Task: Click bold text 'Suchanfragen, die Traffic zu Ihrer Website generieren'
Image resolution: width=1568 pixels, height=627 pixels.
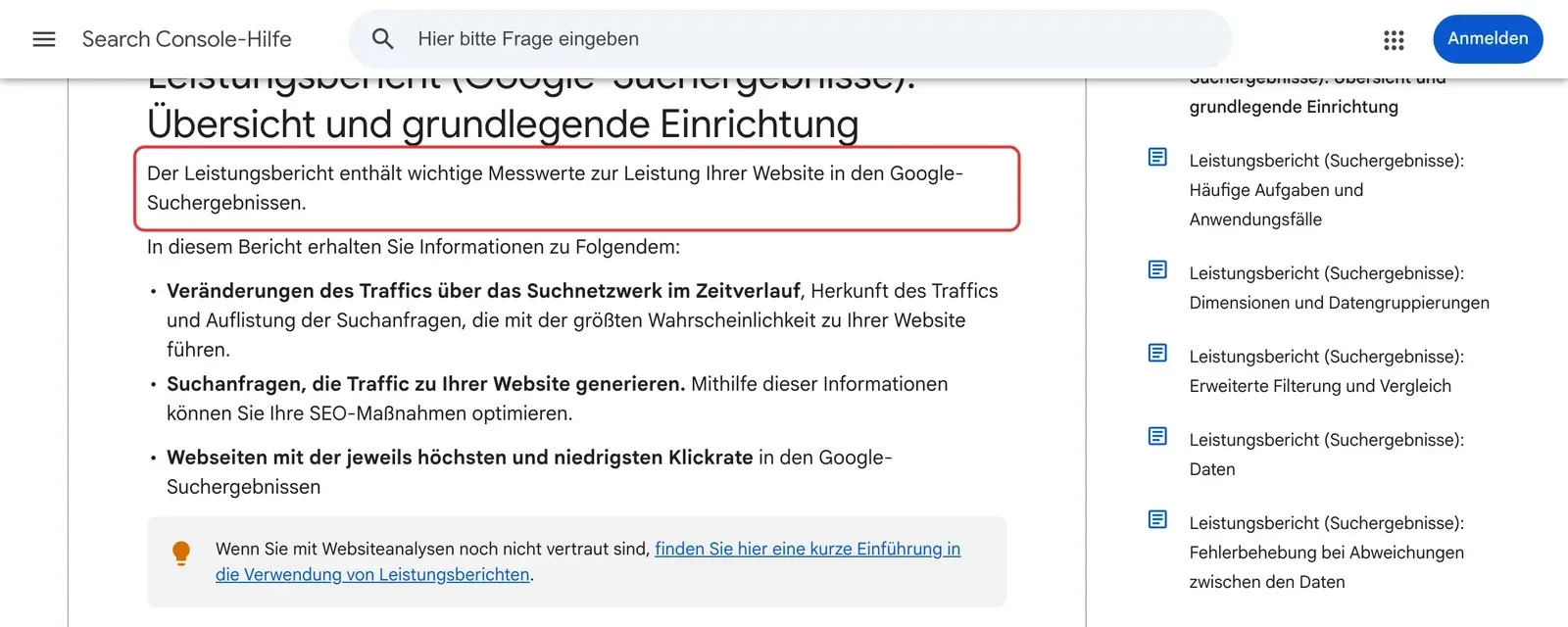Action: pos(426,384)
